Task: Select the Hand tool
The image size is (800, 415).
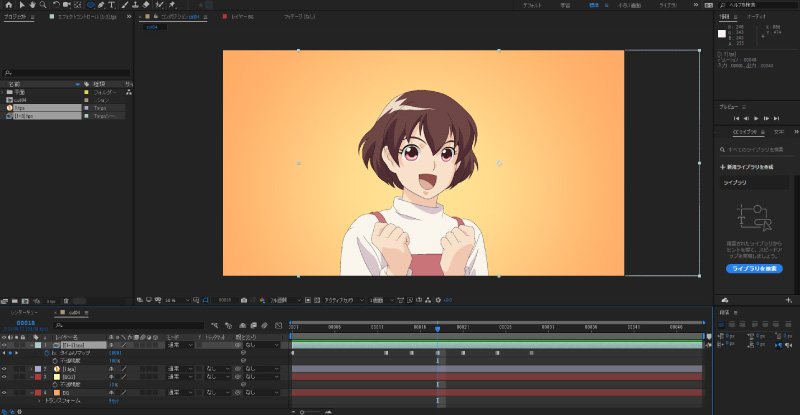Action: 32,5
